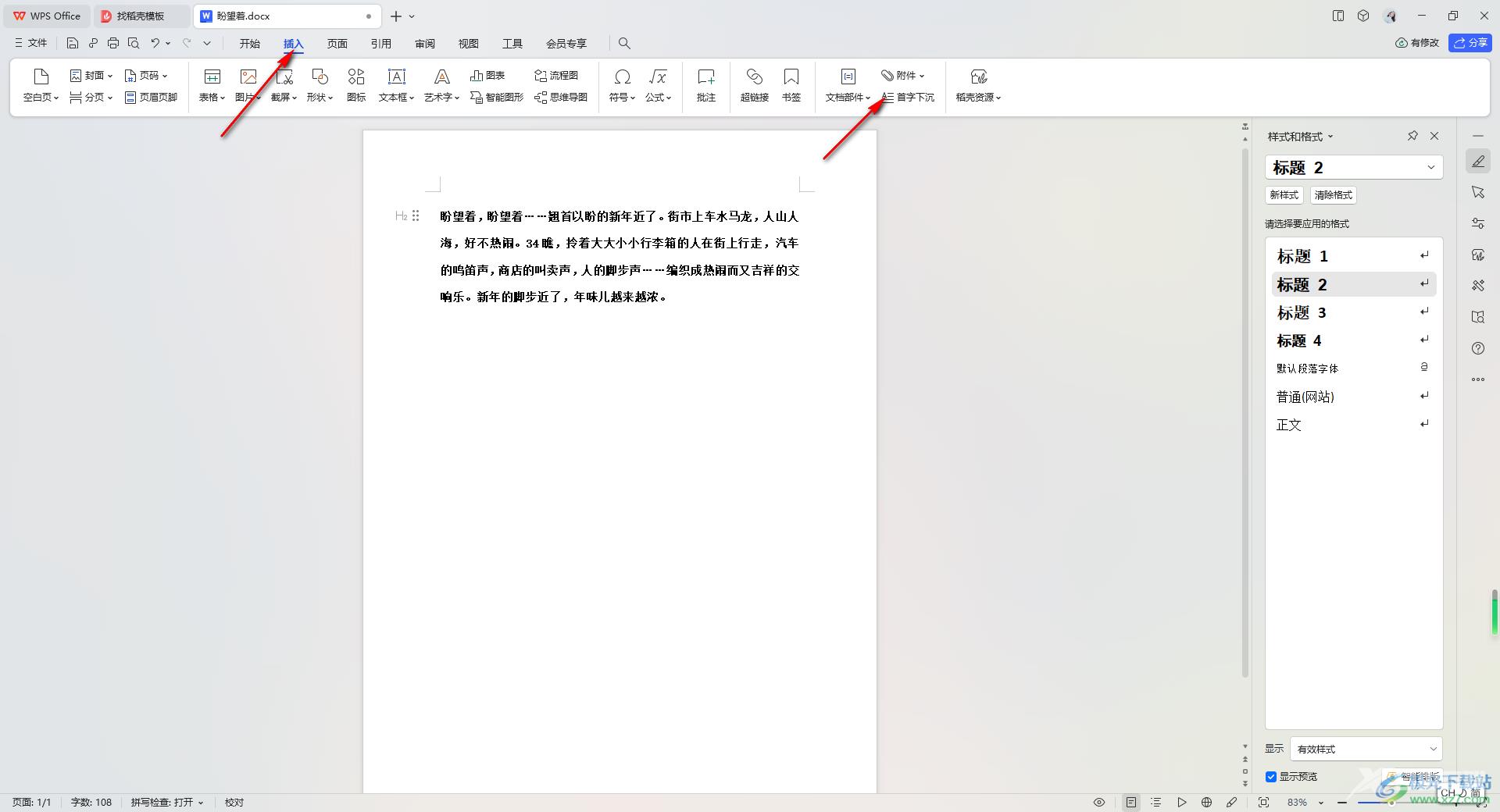The width and height of the screenshot is (1500, 812).
Task: Click the 分享 share button
Action: [x=1470, y=43]
